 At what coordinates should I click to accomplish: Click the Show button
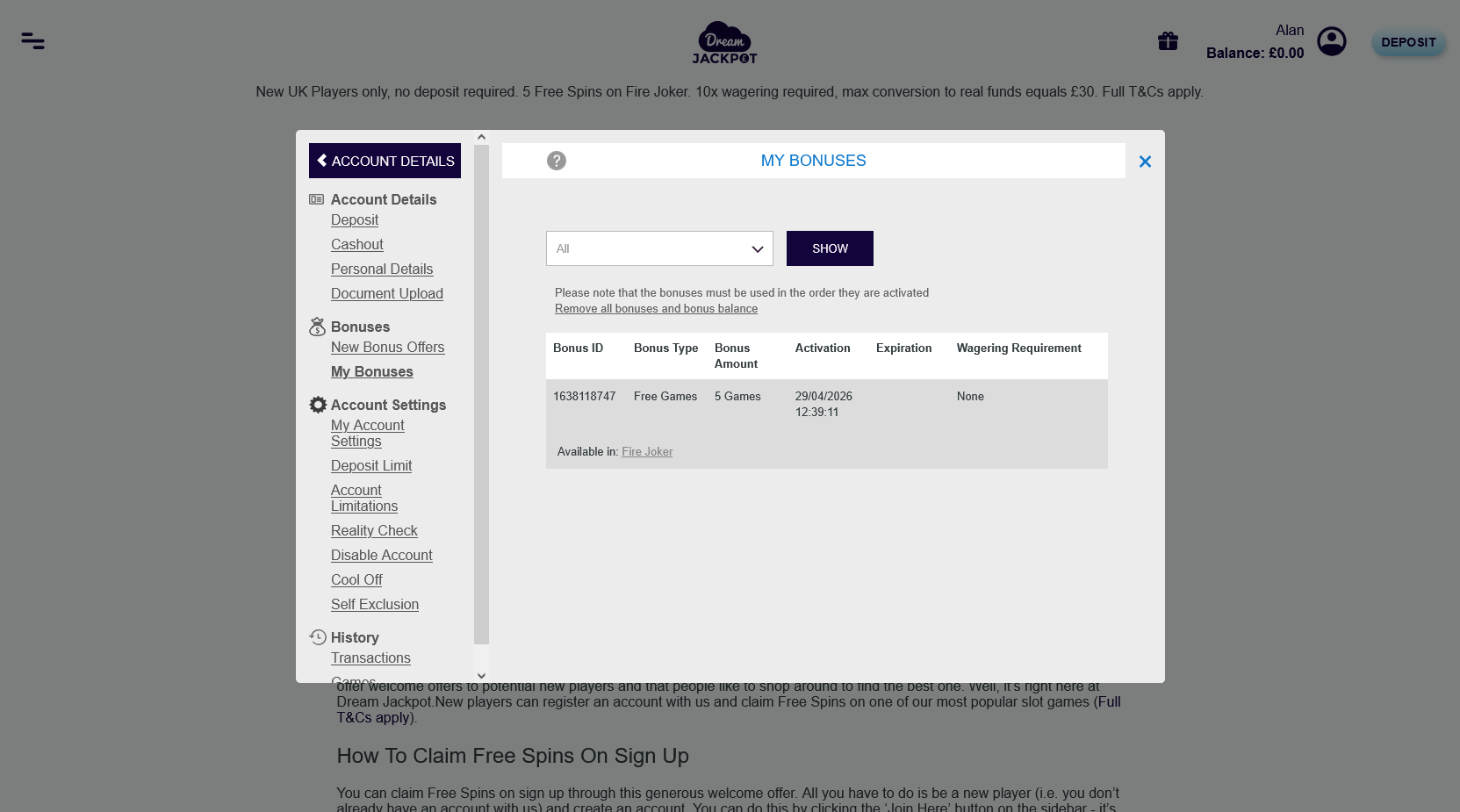pos(830,248)
